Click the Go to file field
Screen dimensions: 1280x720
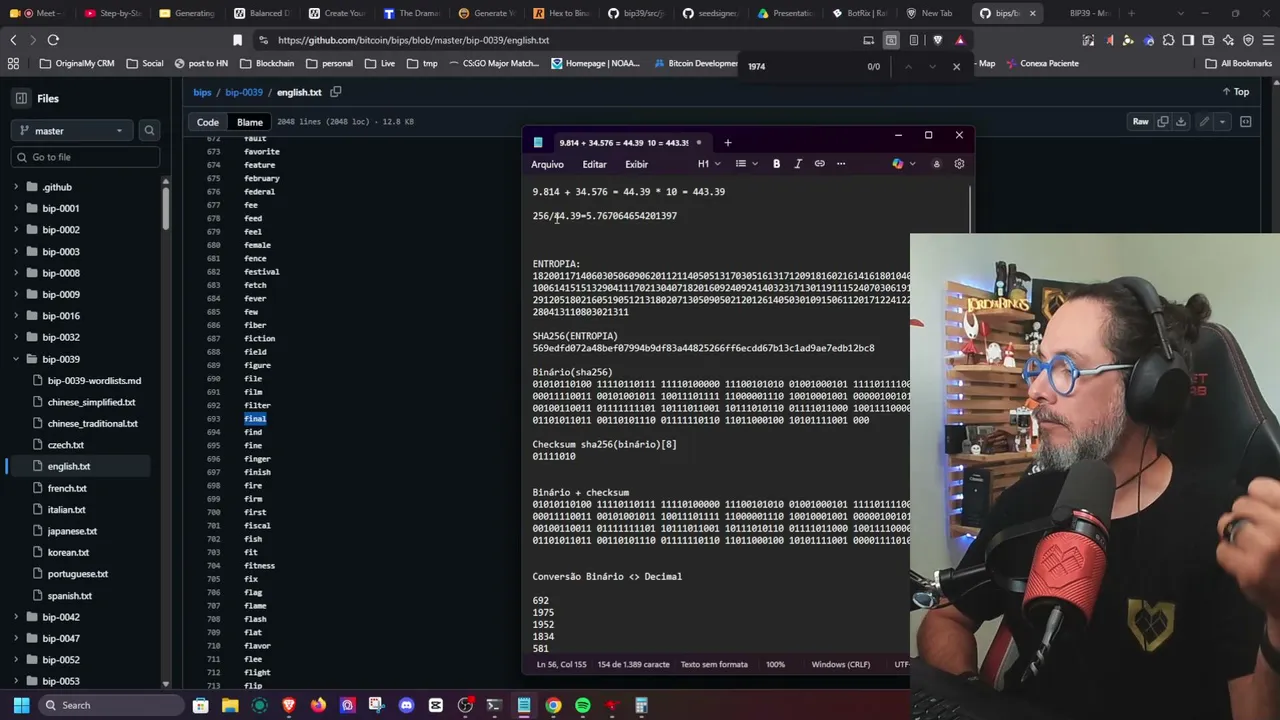click(x=85, y=157)
